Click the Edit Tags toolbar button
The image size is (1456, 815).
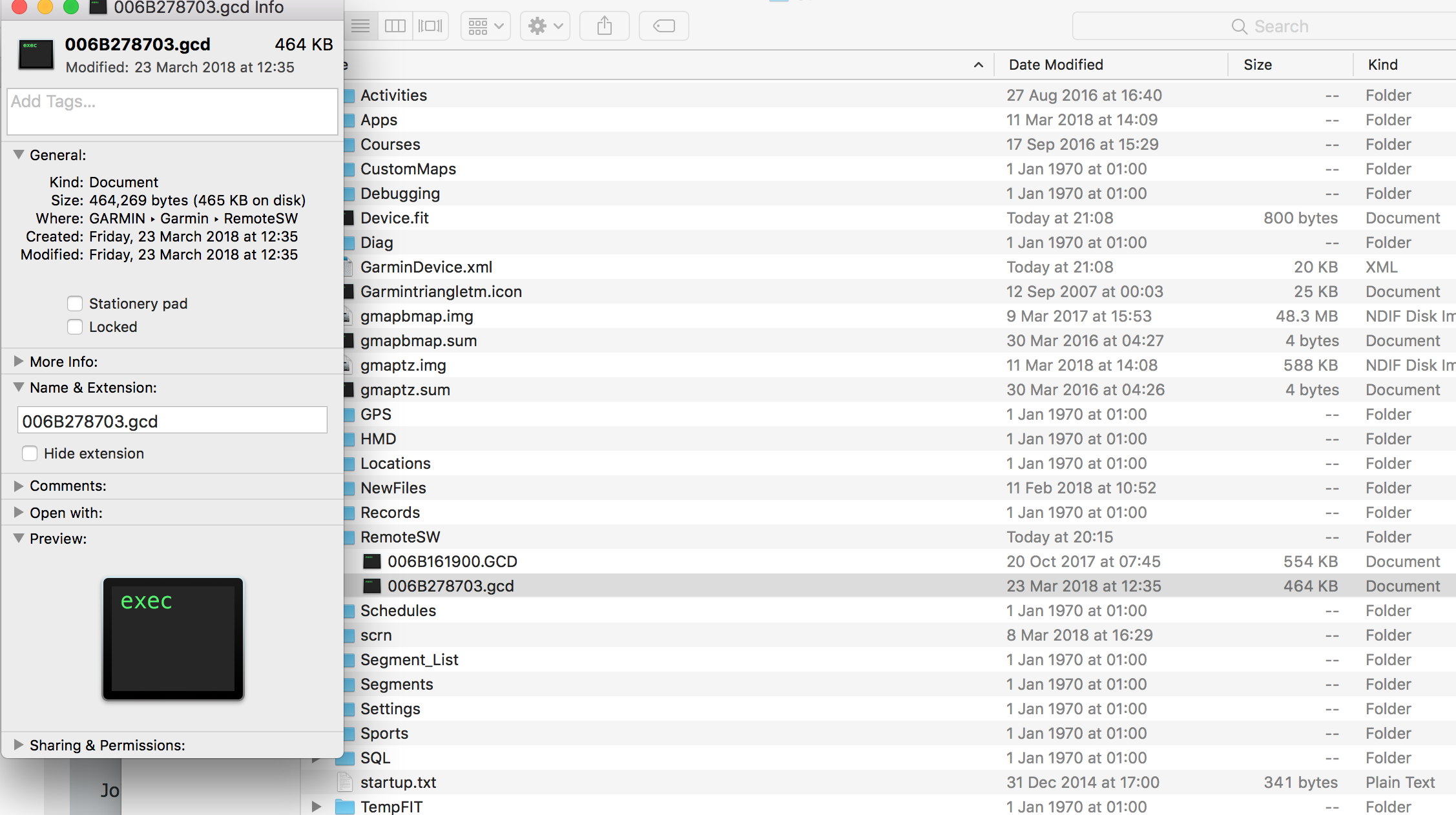pos(664,26)
